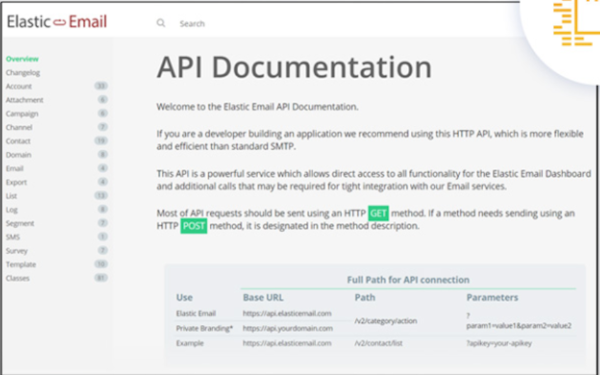
Task: Click the 'Path' column header
Action: (x=365, y=297)
